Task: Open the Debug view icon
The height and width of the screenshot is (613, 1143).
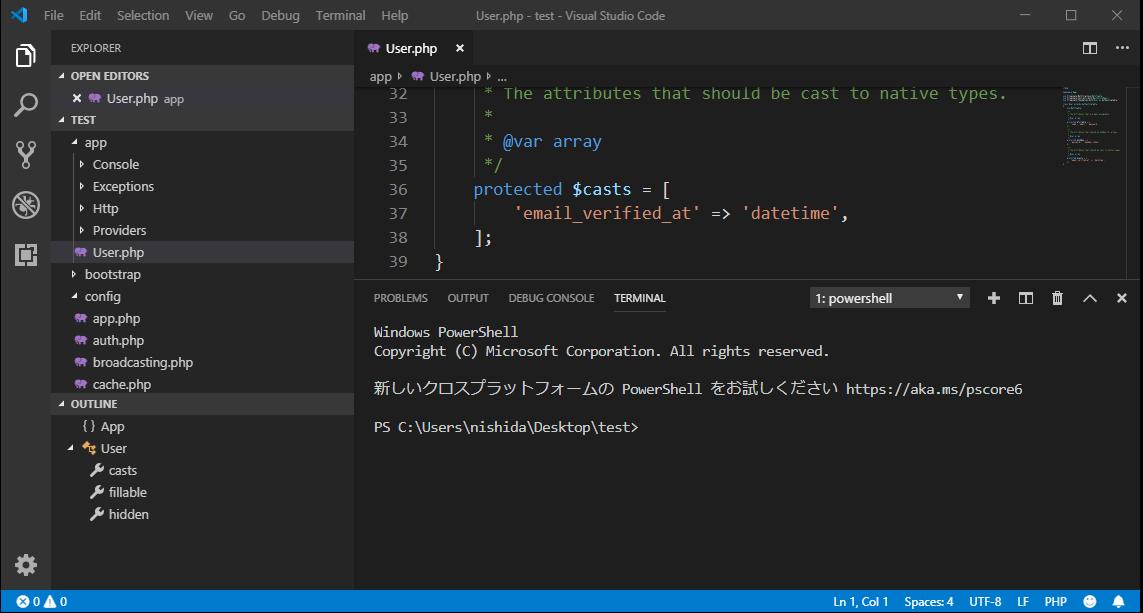Action: [26, 205]
